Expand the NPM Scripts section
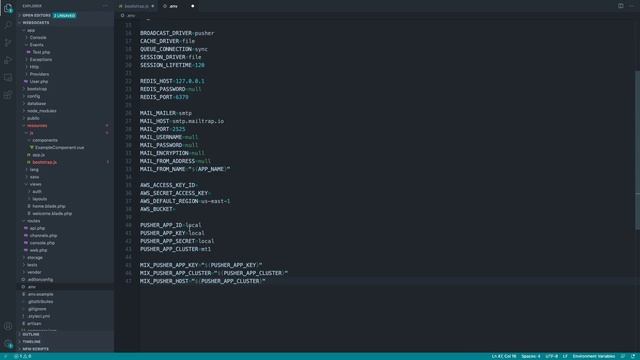The width and height of the screenshot is (640, 360). click(64, 349)
